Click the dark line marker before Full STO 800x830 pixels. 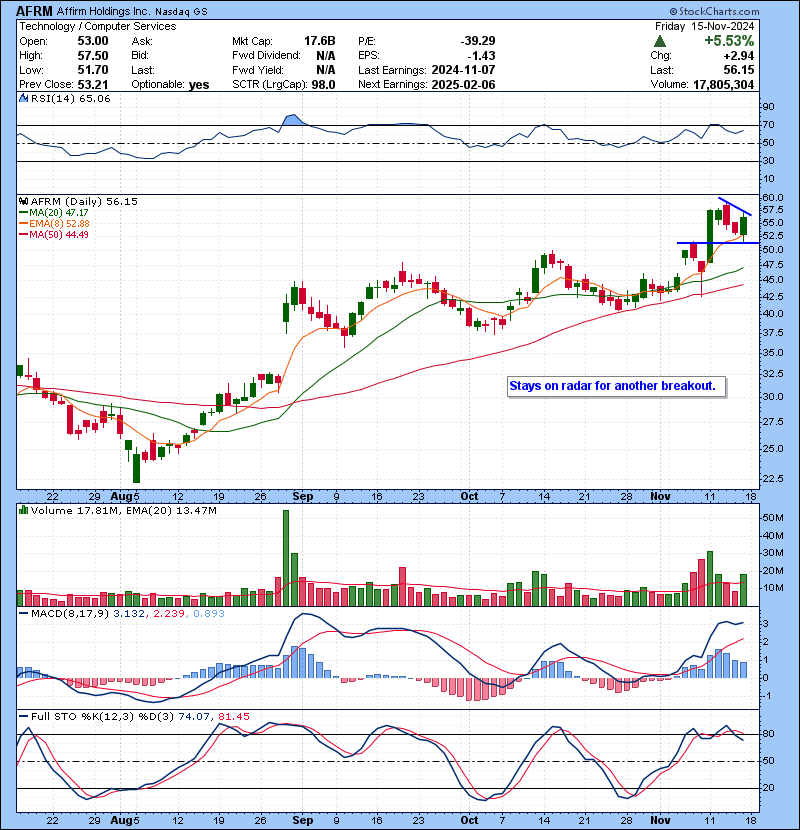coord(23,716)
